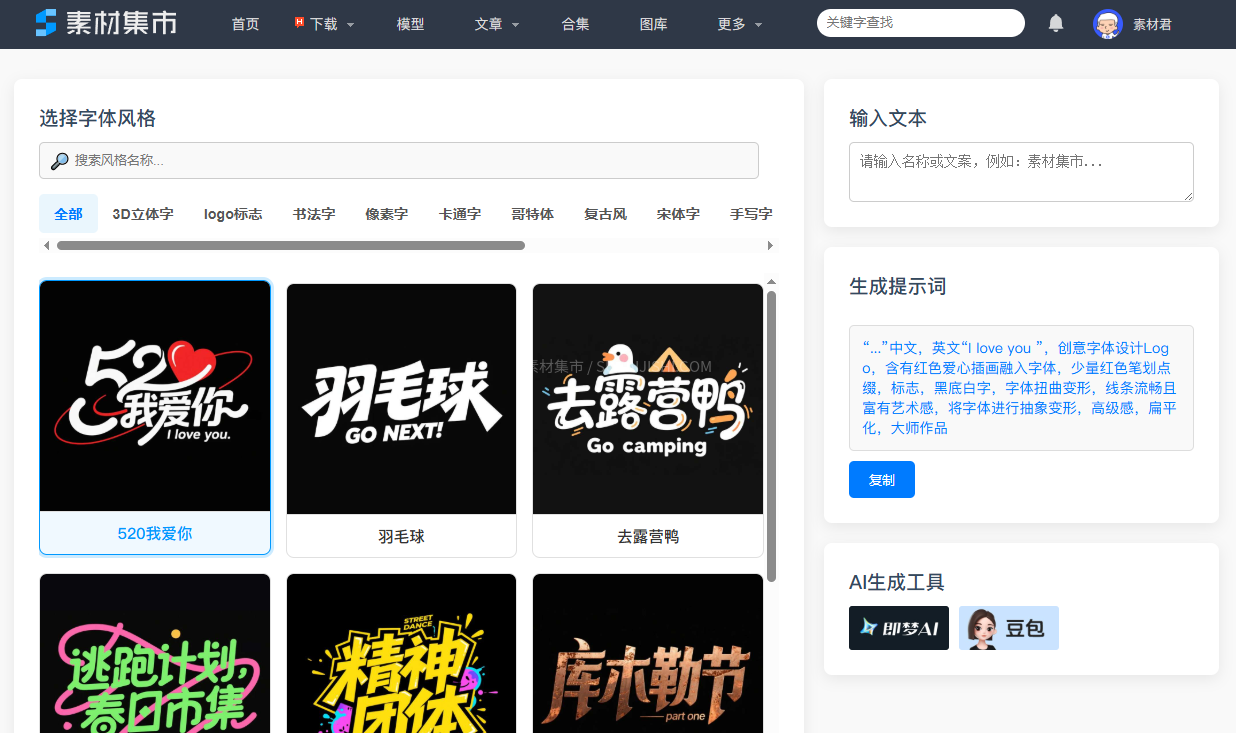Screen dimensions: 1236x733
Task: Click the 输入文本 text area
Action: coord(1021,172)
